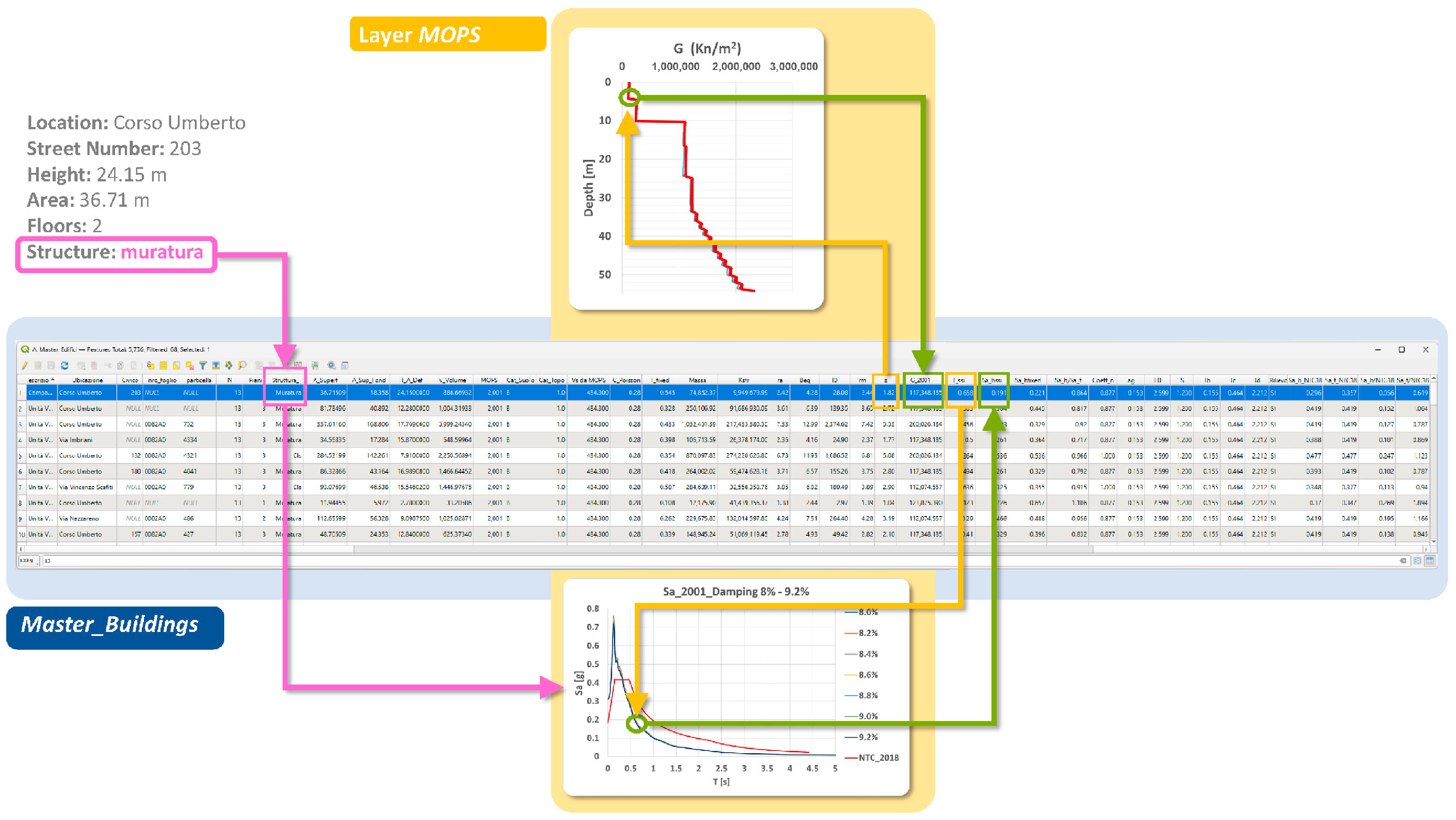The image size is (1456, 820).
Task: Click the invert selection icon
Action: tap(177, 365)
